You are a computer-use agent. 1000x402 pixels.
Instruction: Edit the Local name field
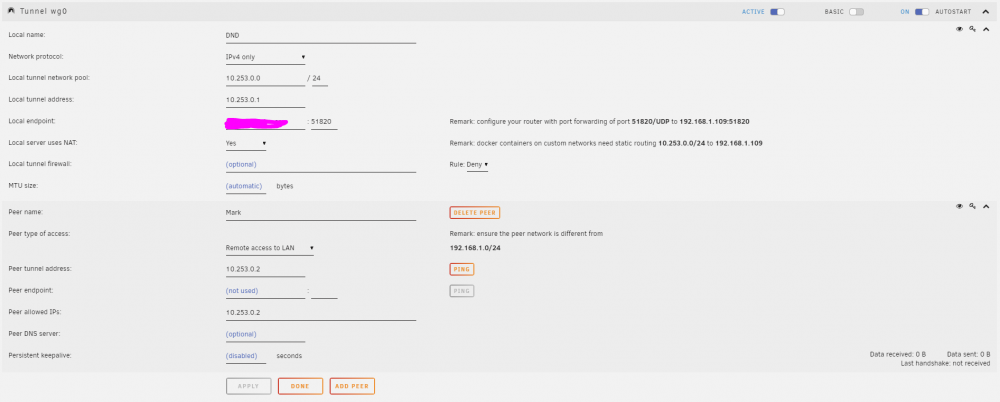(321, 36)
